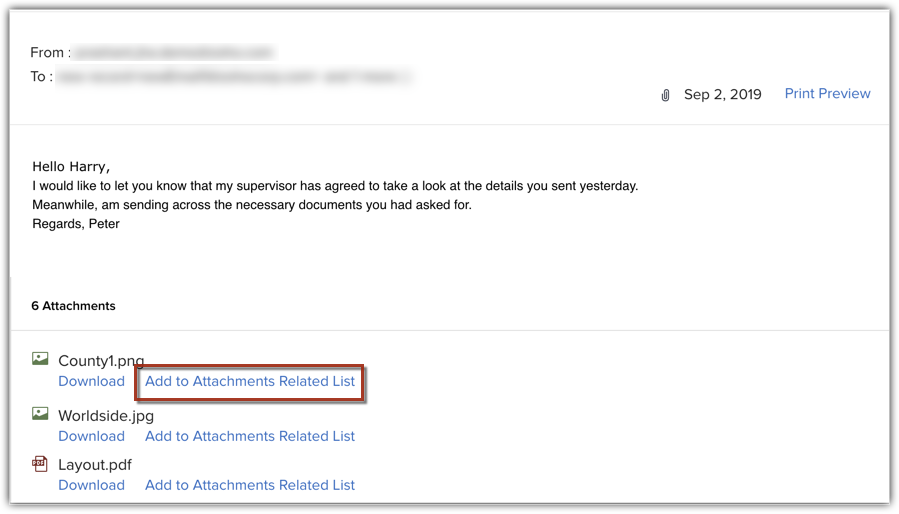Click the 6 Attachments heading
The height and width of the screenshot is (514, 899).
73,306
